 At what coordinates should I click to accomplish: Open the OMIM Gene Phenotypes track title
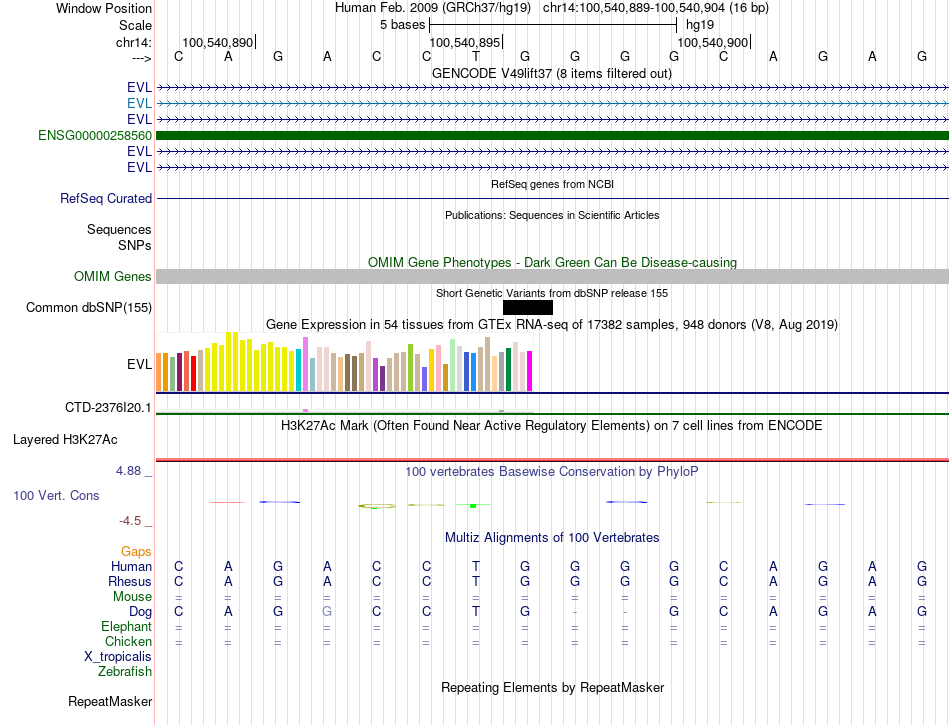point(552,262)
